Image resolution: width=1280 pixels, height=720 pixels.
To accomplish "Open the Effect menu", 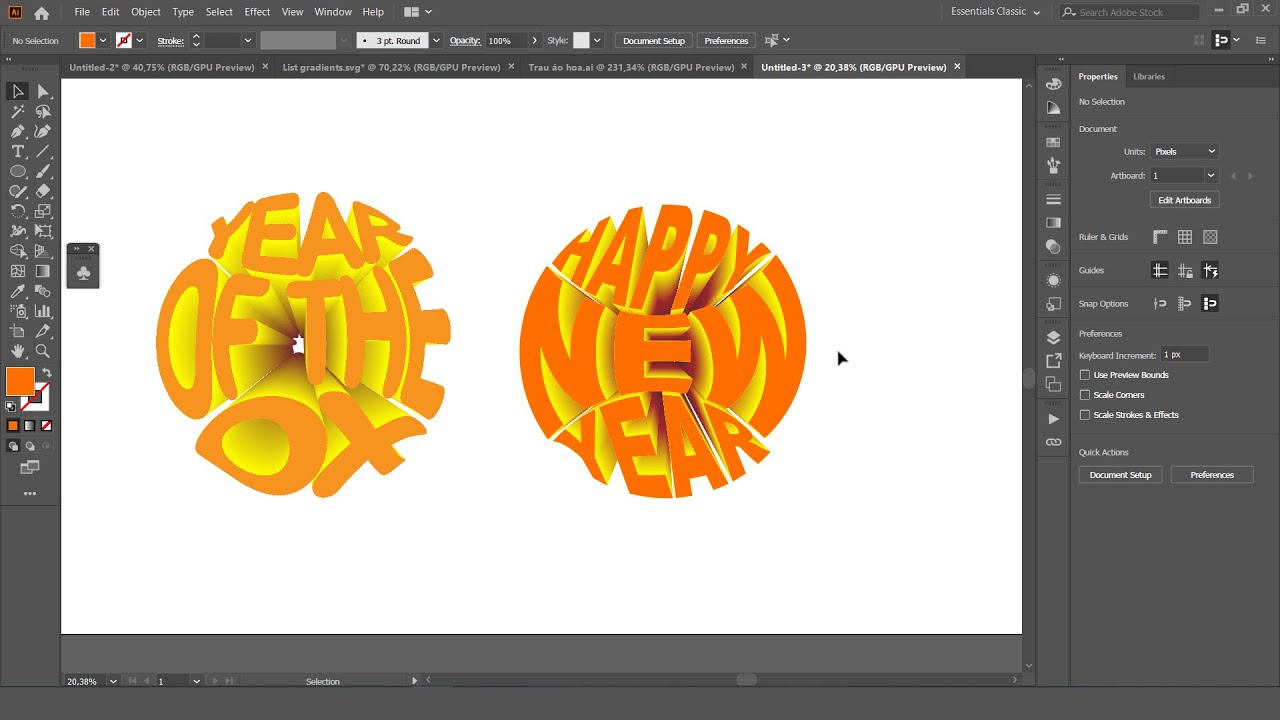I will (257, 12).
